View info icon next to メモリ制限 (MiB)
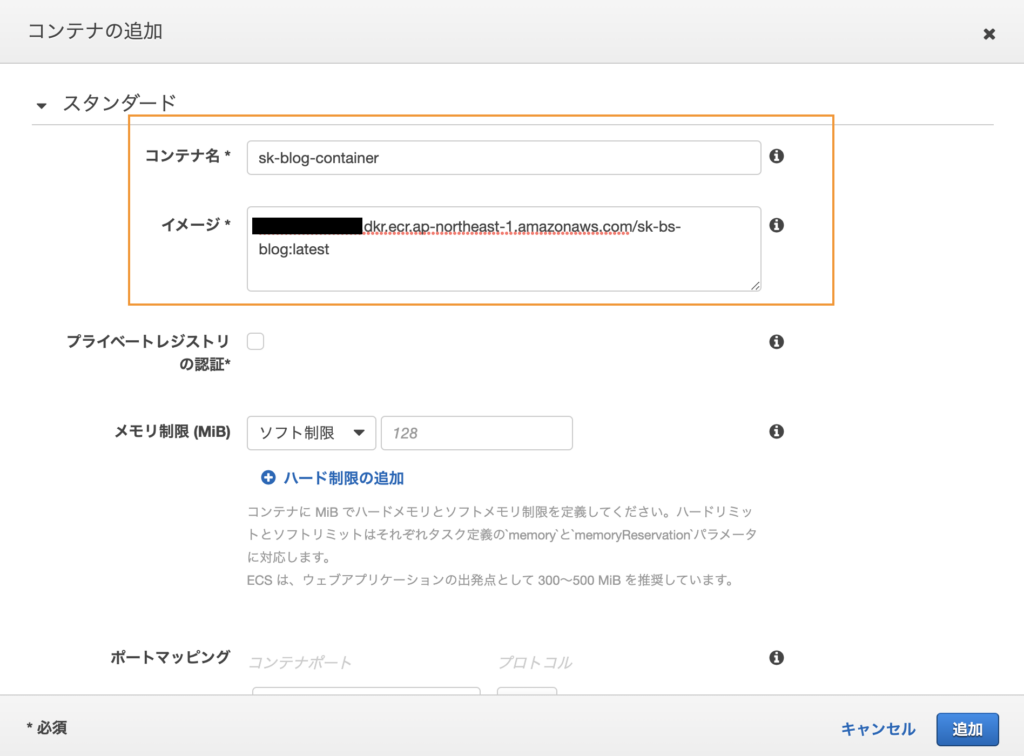Image resolution: width=1024 pixels, height=756 pixels. pyautogui.click(x=776, y=431)
